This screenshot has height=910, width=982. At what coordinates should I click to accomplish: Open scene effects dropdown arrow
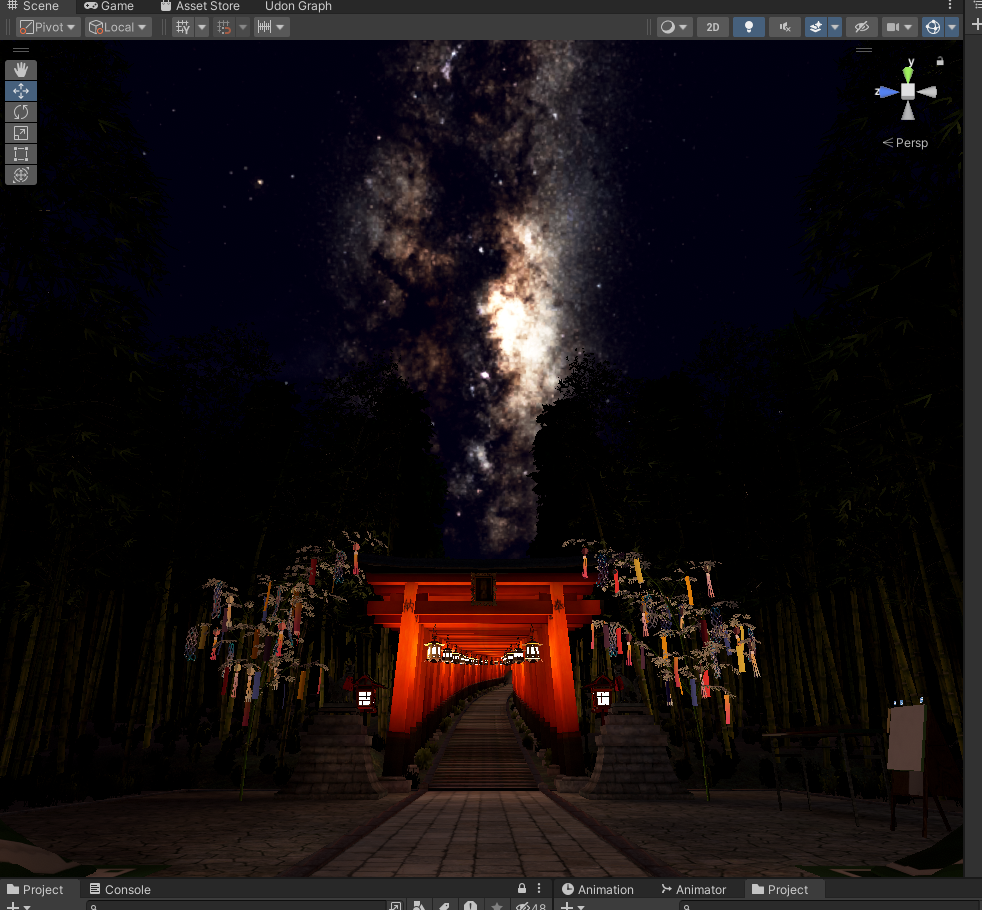coord(835,27)
